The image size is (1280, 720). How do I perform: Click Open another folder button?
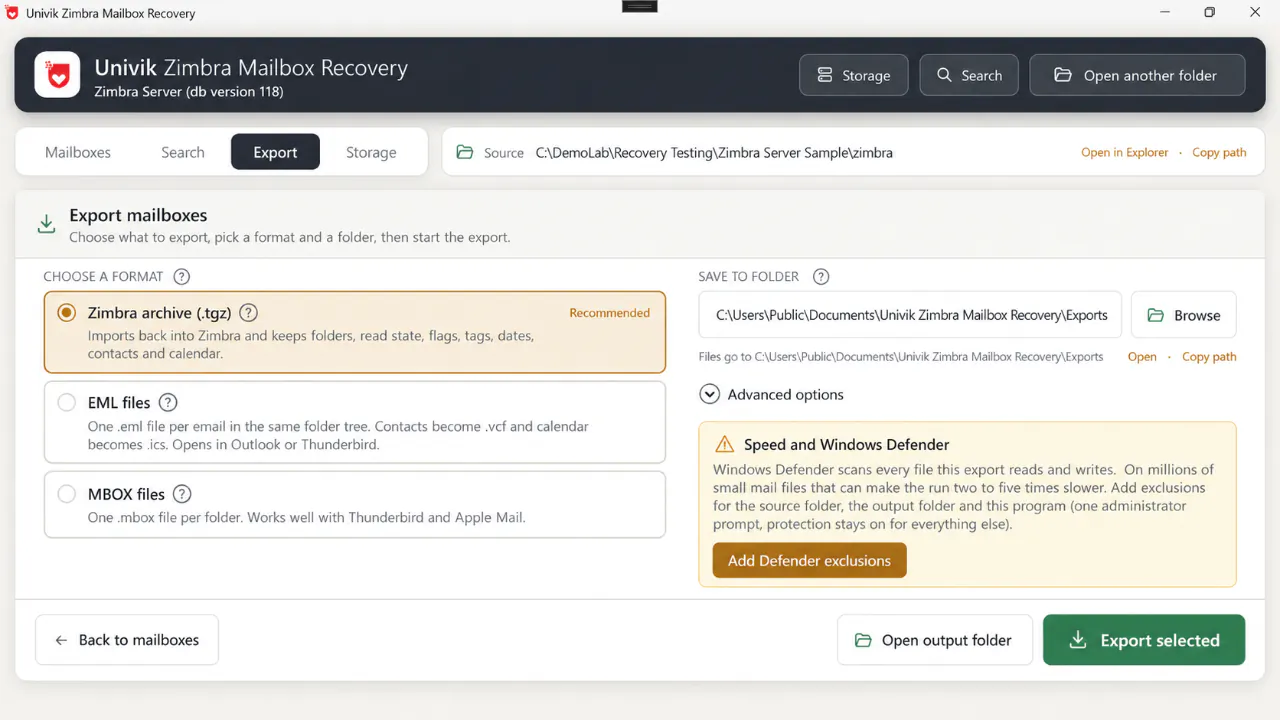click(1137, 75)
